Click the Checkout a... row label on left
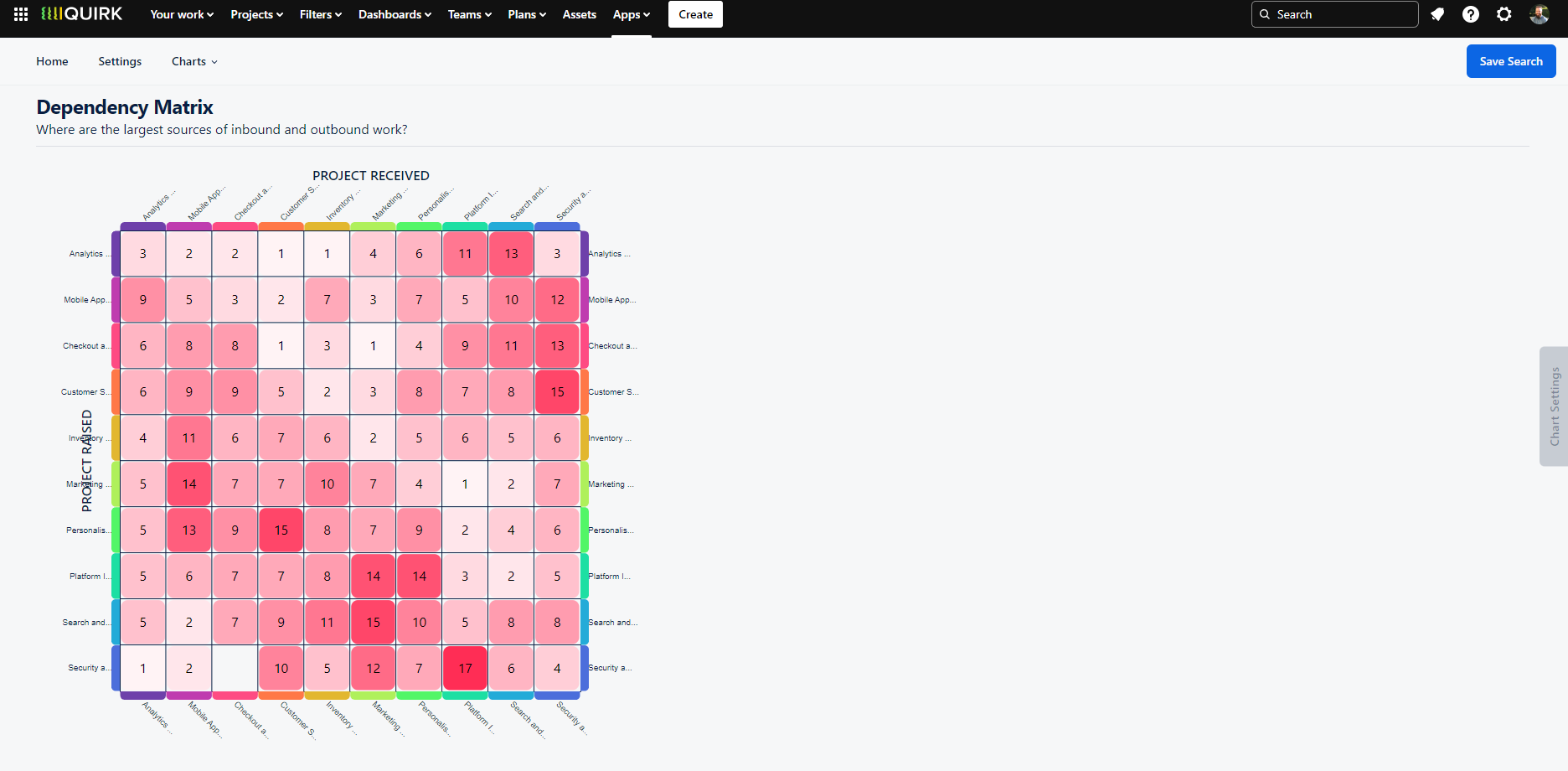The image size is (1568, 771). [86, 345]
